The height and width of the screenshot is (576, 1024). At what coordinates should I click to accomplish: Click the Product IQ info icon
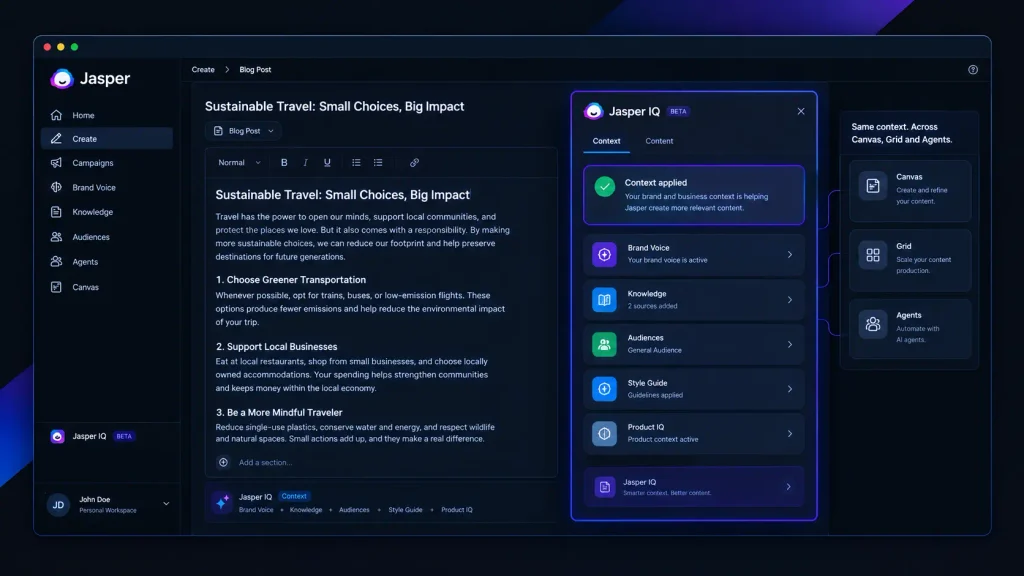click(x=604, y=434)
